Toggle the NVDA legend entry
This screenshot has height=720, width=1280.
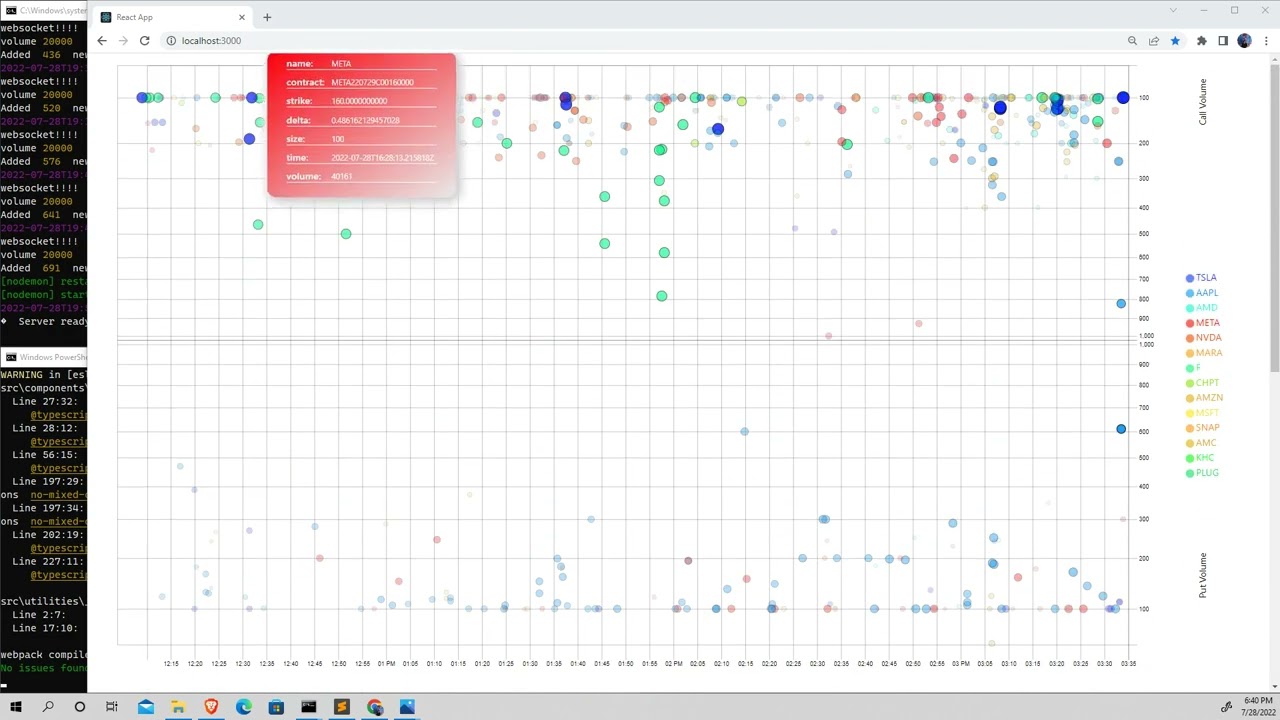[1204, 338]
